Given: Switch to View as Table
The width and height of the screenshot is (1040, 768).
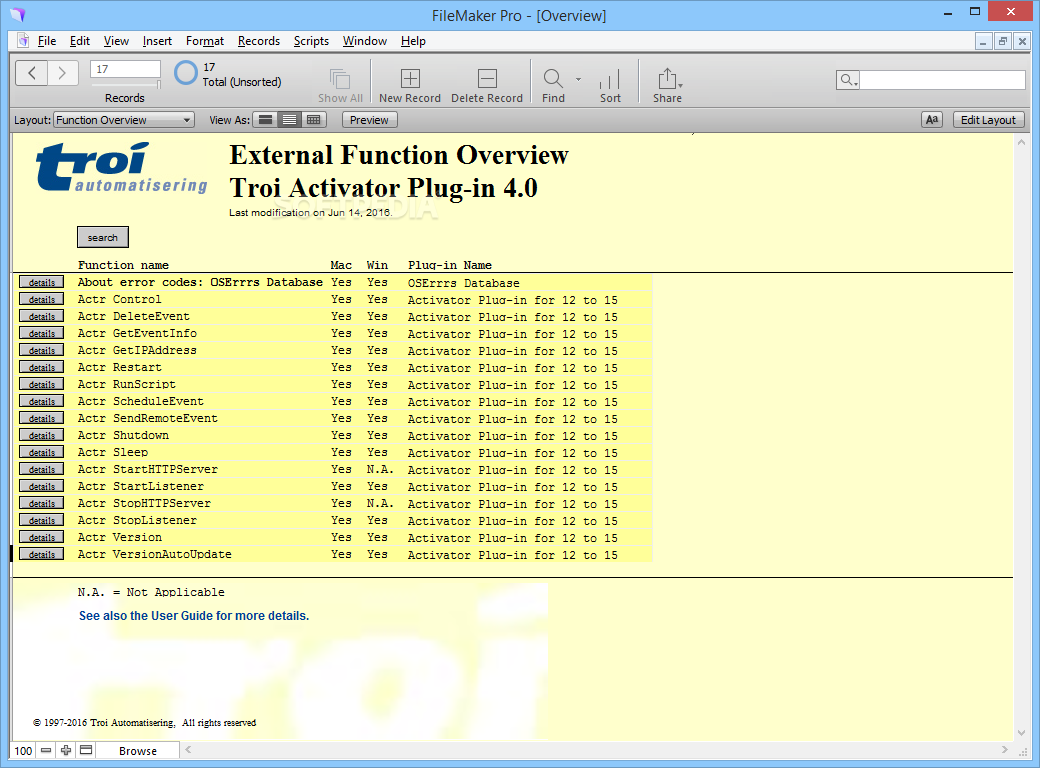Looking at the screenshot, I should coord(313,120).
